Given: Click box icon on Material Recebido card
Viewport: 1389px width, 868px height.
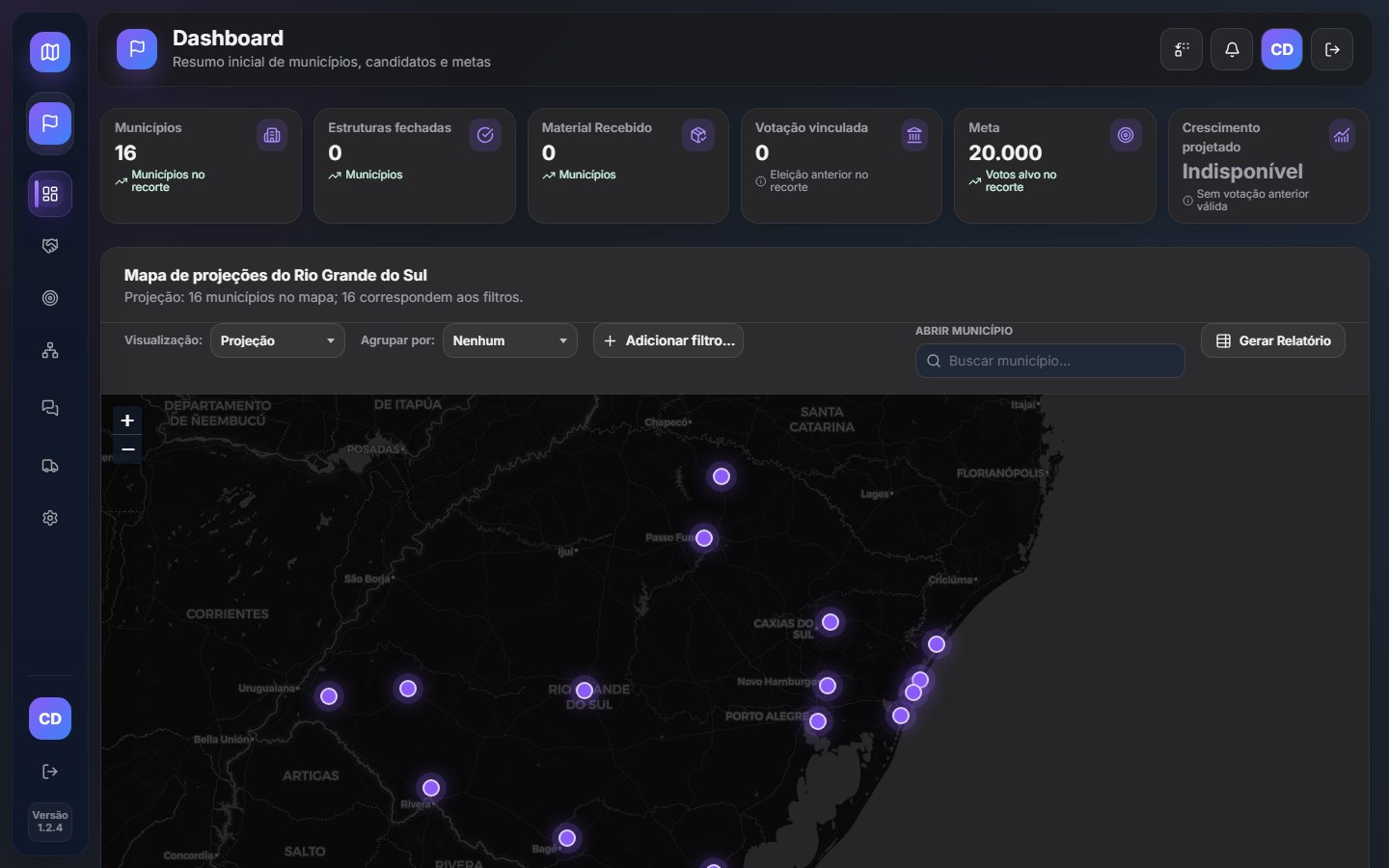Looking at the screenshot, I should click(698, 135).
